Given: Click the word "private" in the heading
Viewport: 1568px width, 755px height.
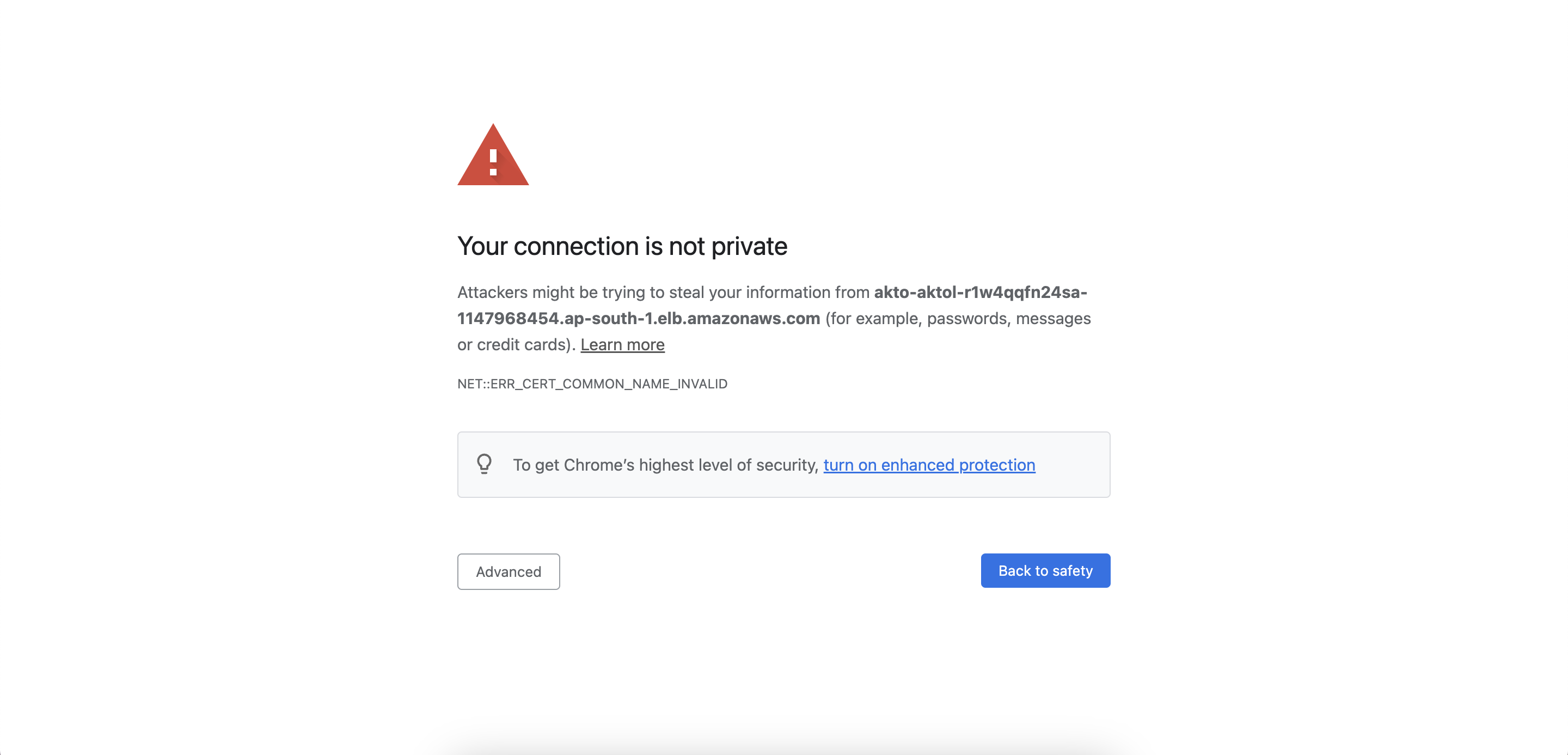Looking at the screenshot, I should pos(749,247).
